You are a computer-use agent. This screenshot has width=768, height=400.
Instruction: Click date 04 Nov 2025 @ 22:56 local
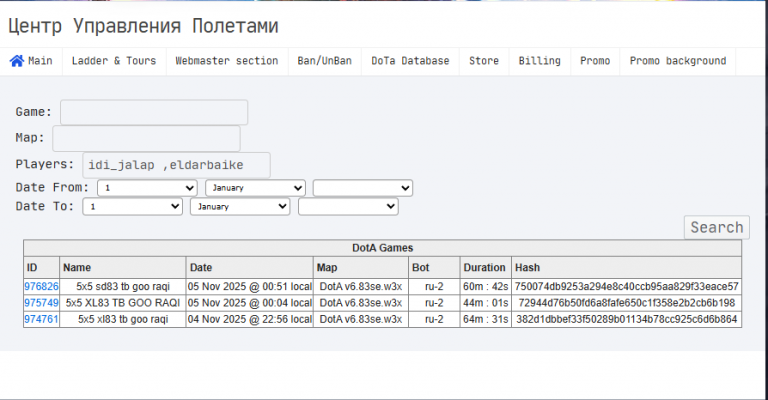click(250, 319)
